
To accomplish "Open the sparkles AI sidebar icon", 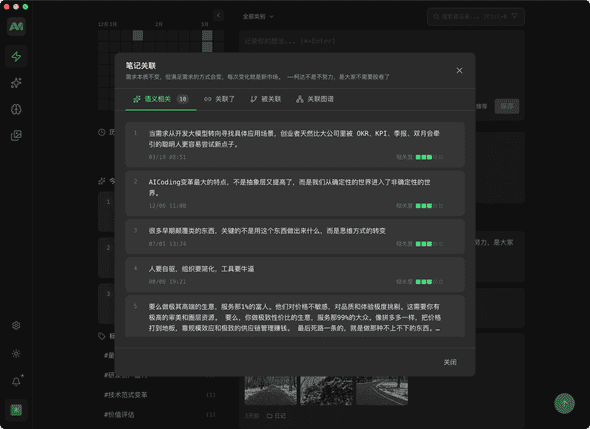I will click(x=16, y=83).
